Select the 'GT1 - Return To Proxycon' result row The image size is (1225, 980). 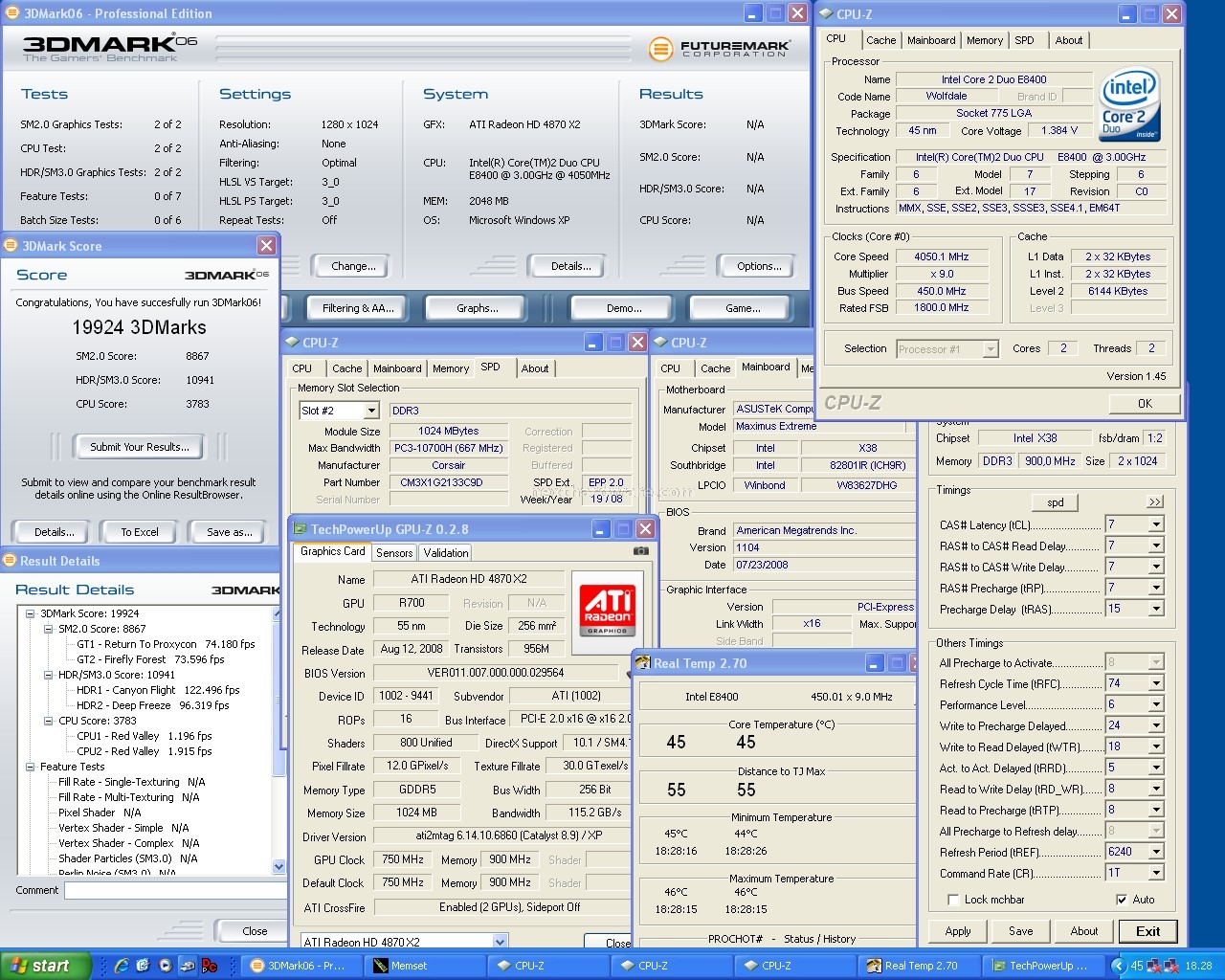coord(166,644)
